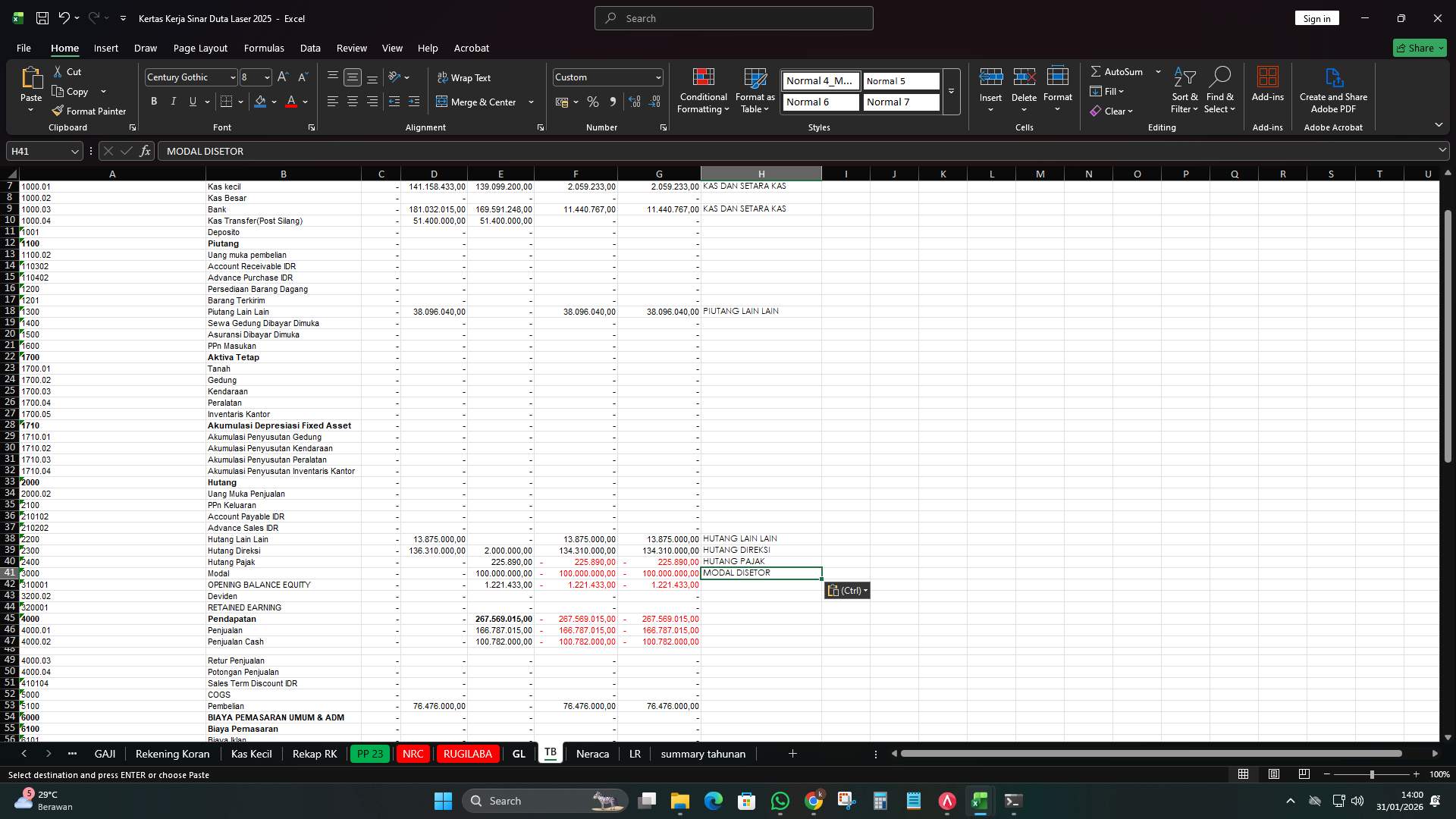Click Format as Table
Image resolution: width=1456 pixels, height=819 pixels.
755,91
